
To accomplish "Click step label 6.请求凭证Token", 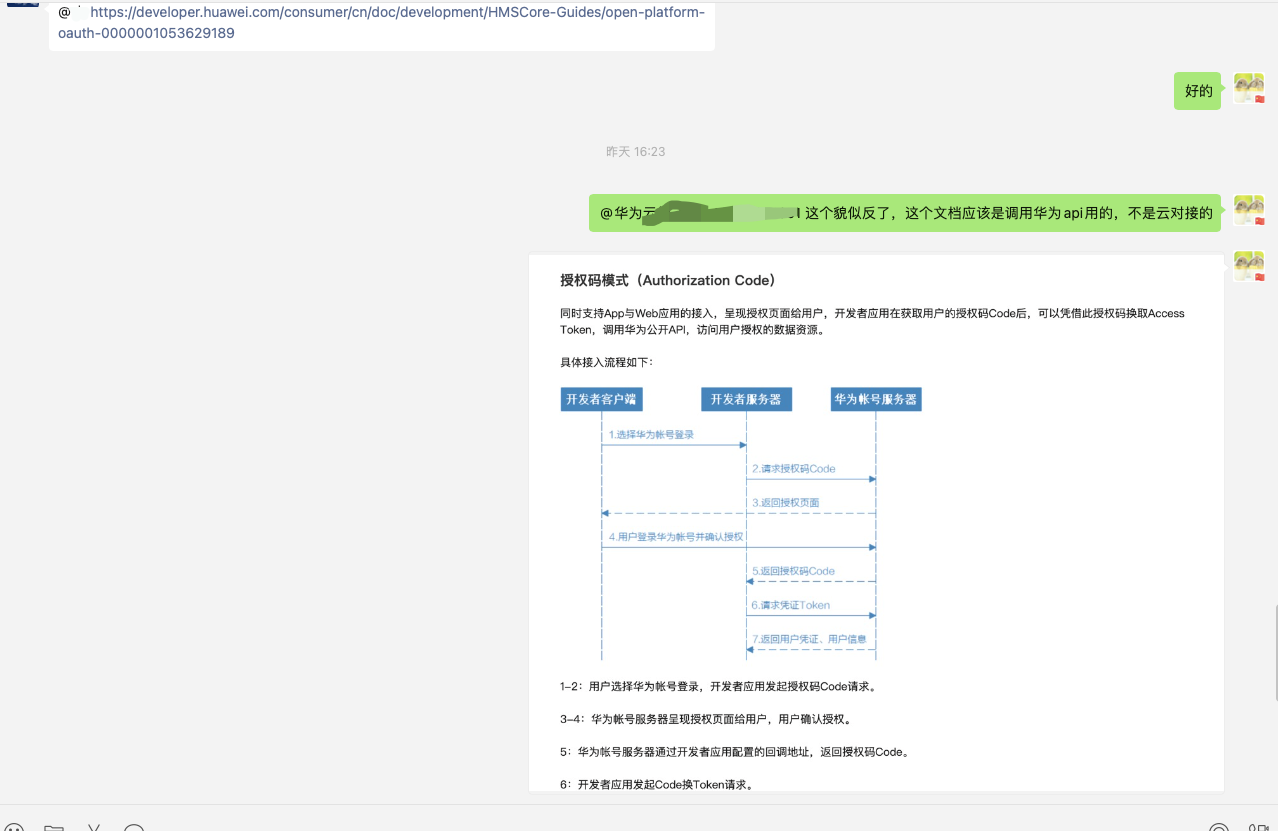I will click(790, 605).
